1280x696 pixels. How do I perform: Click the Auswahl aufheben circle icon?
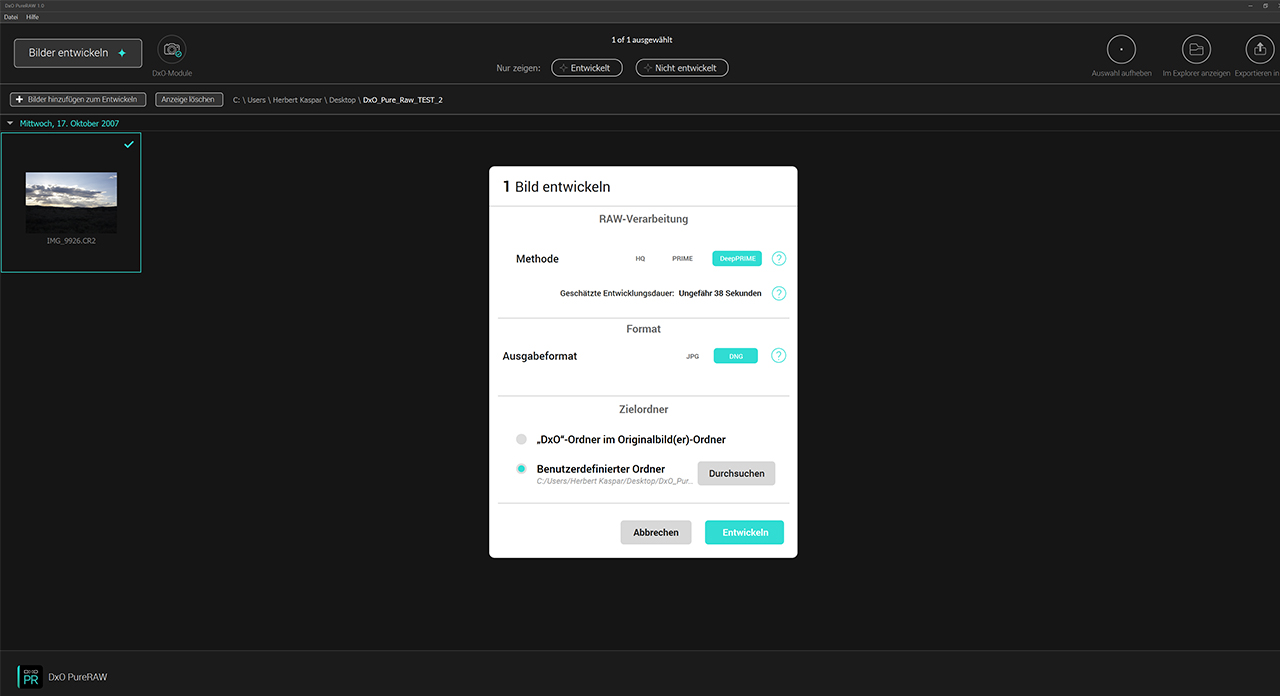point(1121,49)
